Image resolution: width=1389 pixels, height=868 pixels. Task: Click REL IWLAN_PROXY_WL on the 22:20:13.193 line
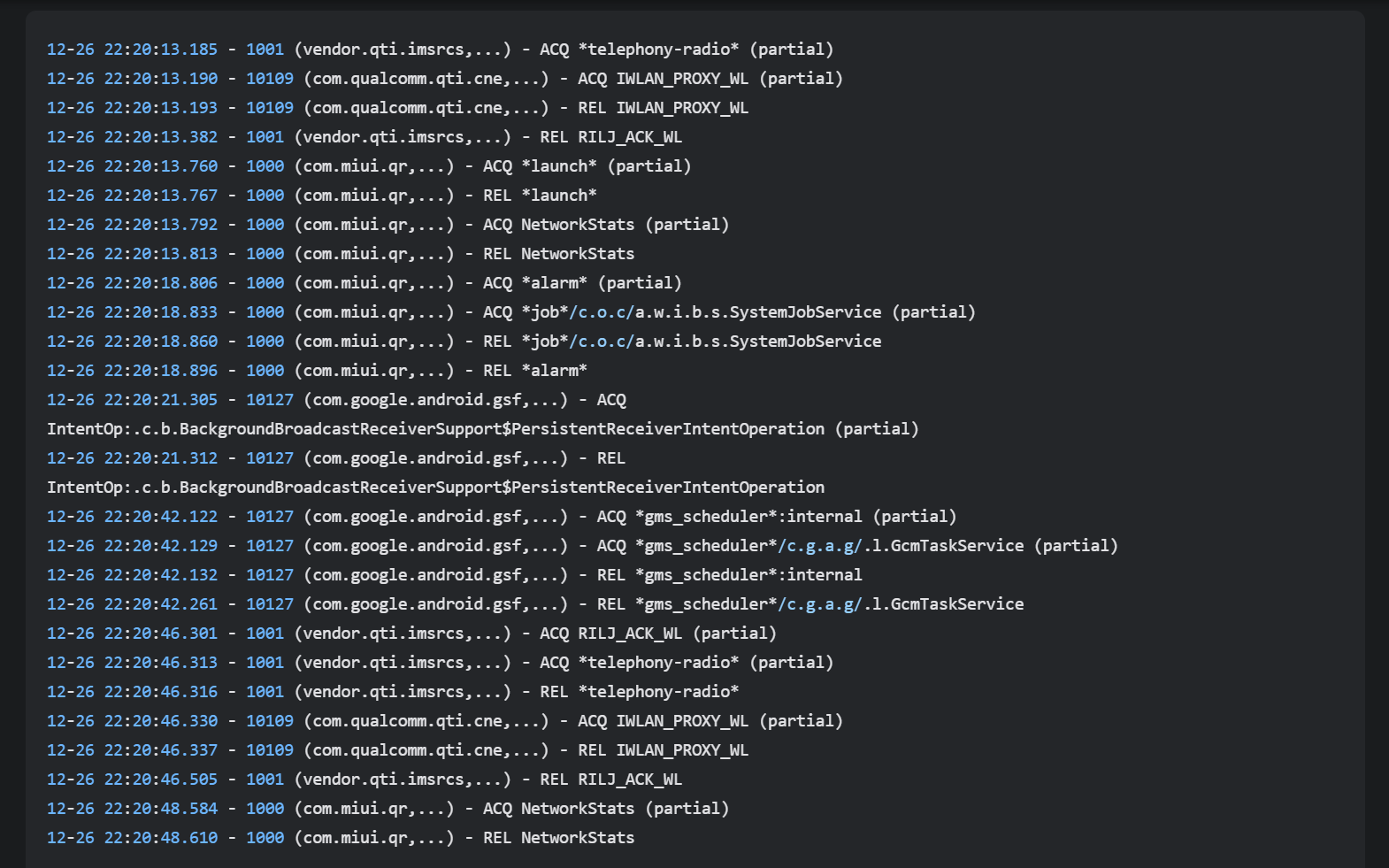pyautogui.click(x=663, y=108)
